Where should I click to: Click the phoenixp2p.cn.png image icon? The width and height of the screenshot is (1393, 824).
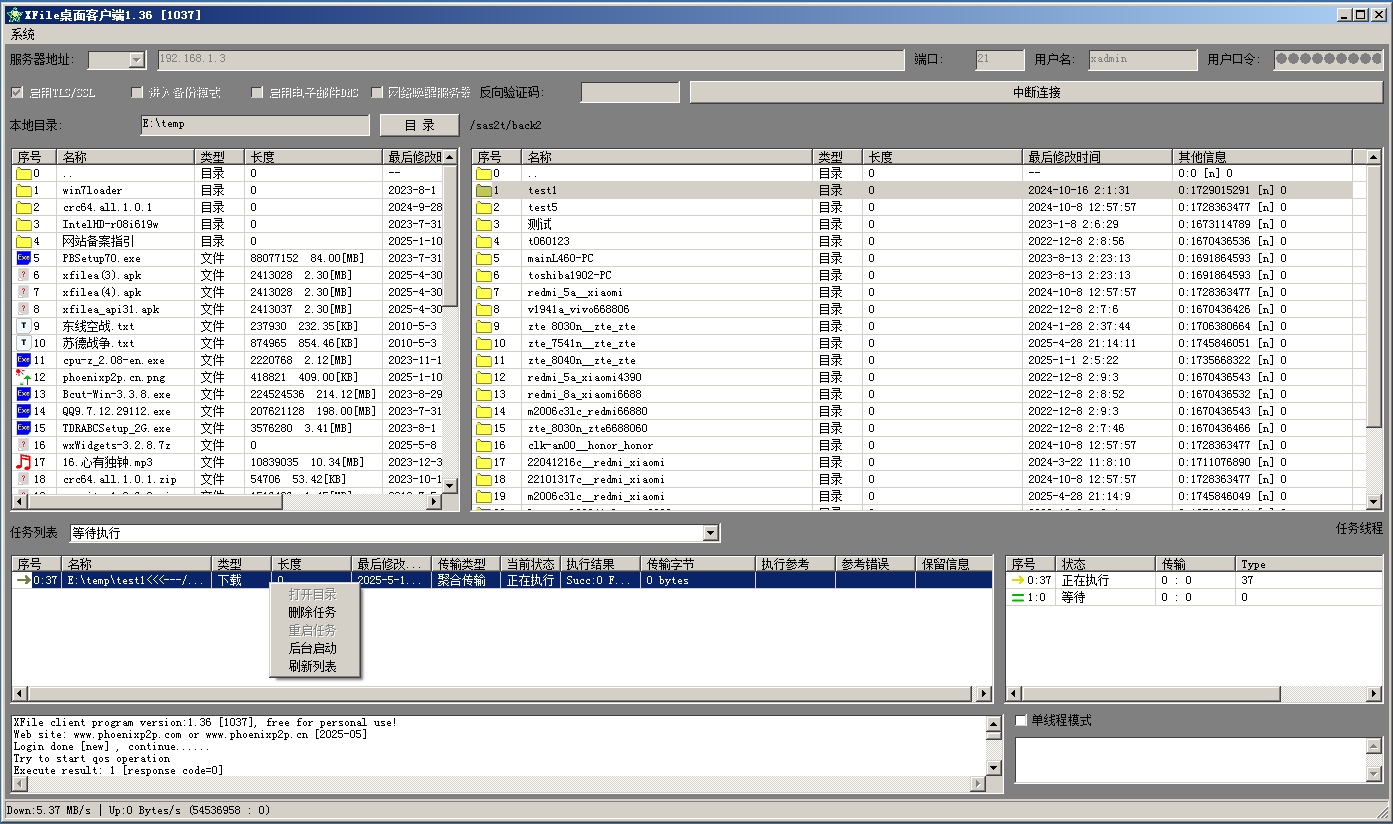coord(23,377)
